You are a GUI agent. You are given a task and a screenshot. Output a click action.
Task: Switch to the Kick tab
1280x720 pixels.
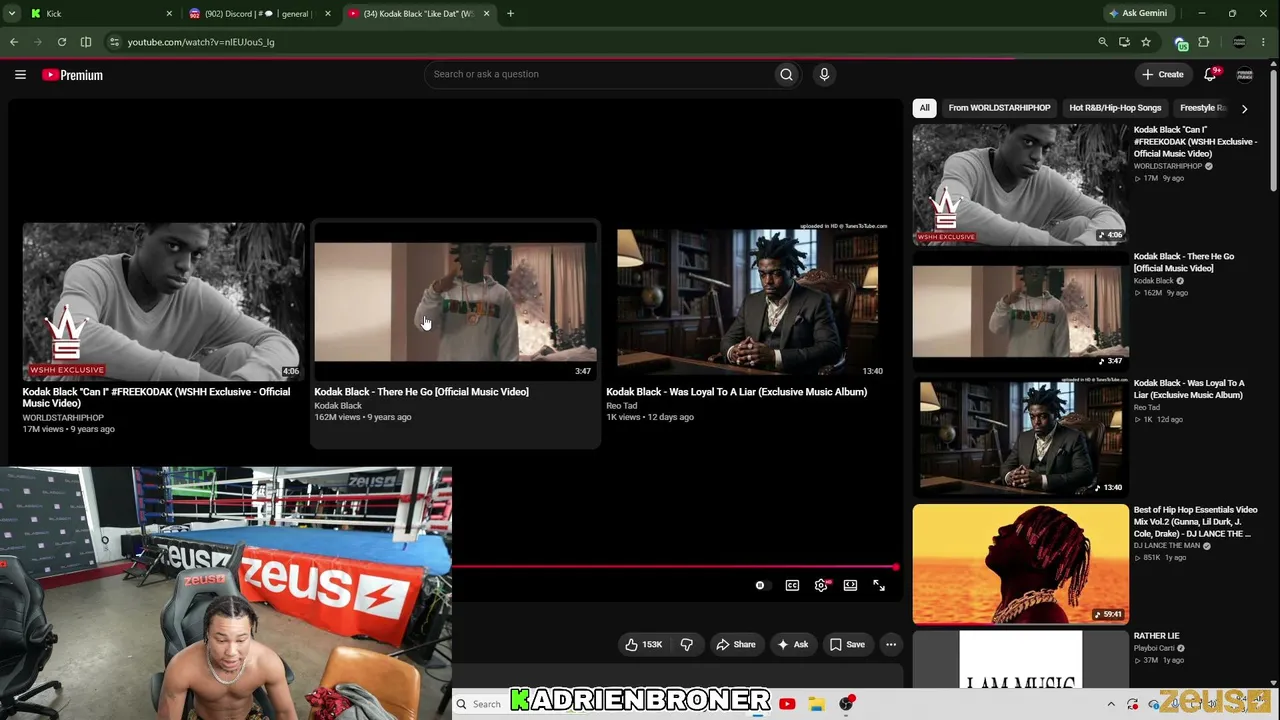pyautogui.click(x=100, y=14)
